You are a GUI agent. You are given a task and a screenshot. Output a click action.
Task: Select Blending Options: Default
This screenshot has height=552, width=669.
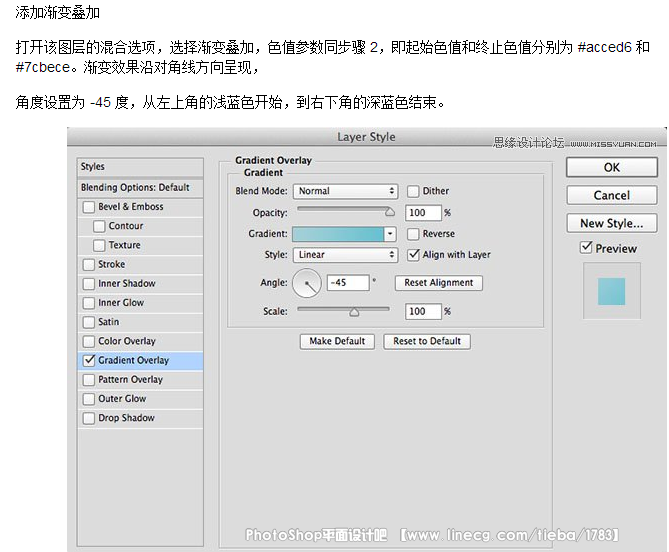135,188
